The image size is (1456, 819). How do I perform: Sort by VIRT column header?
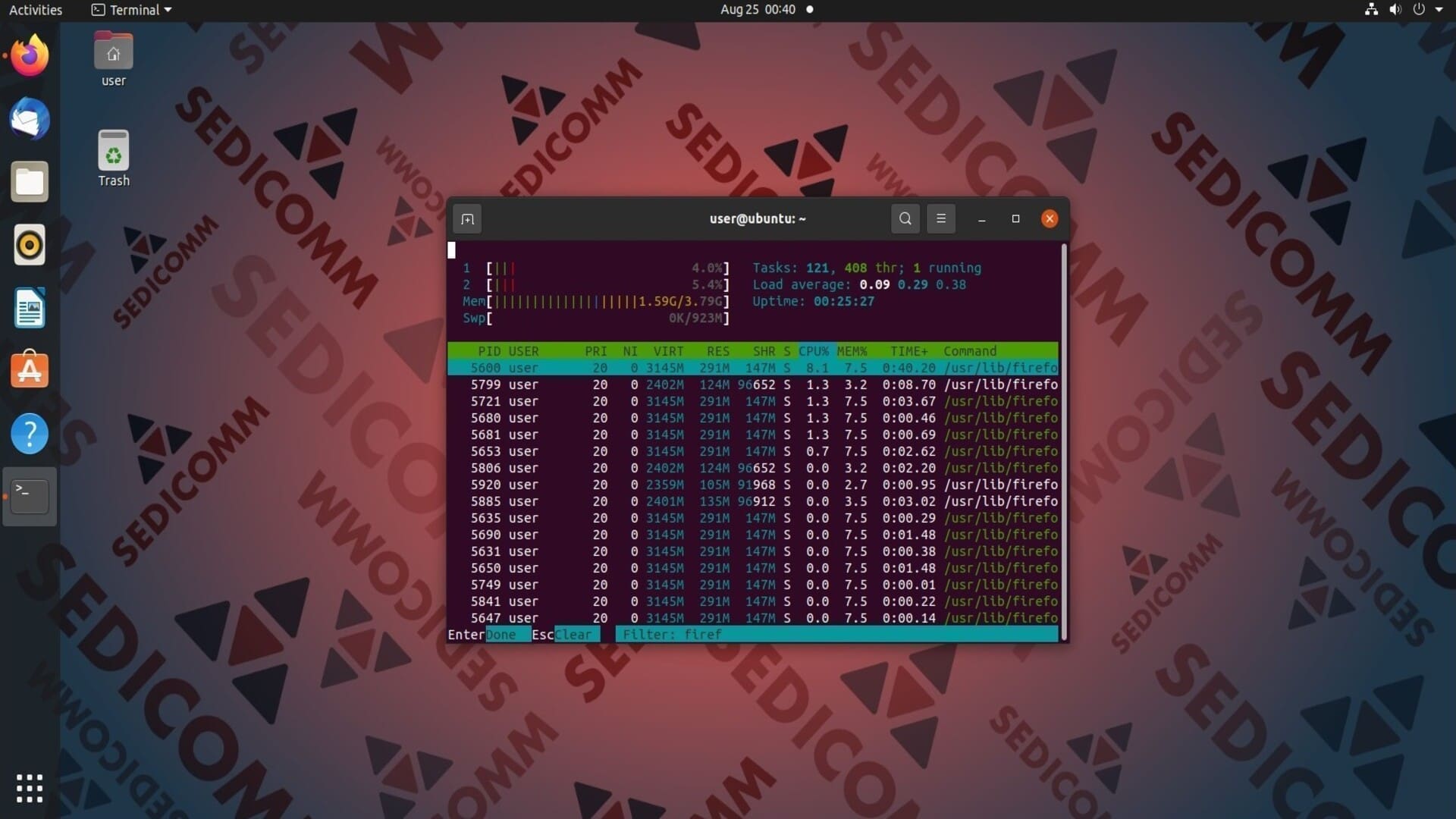668,351
